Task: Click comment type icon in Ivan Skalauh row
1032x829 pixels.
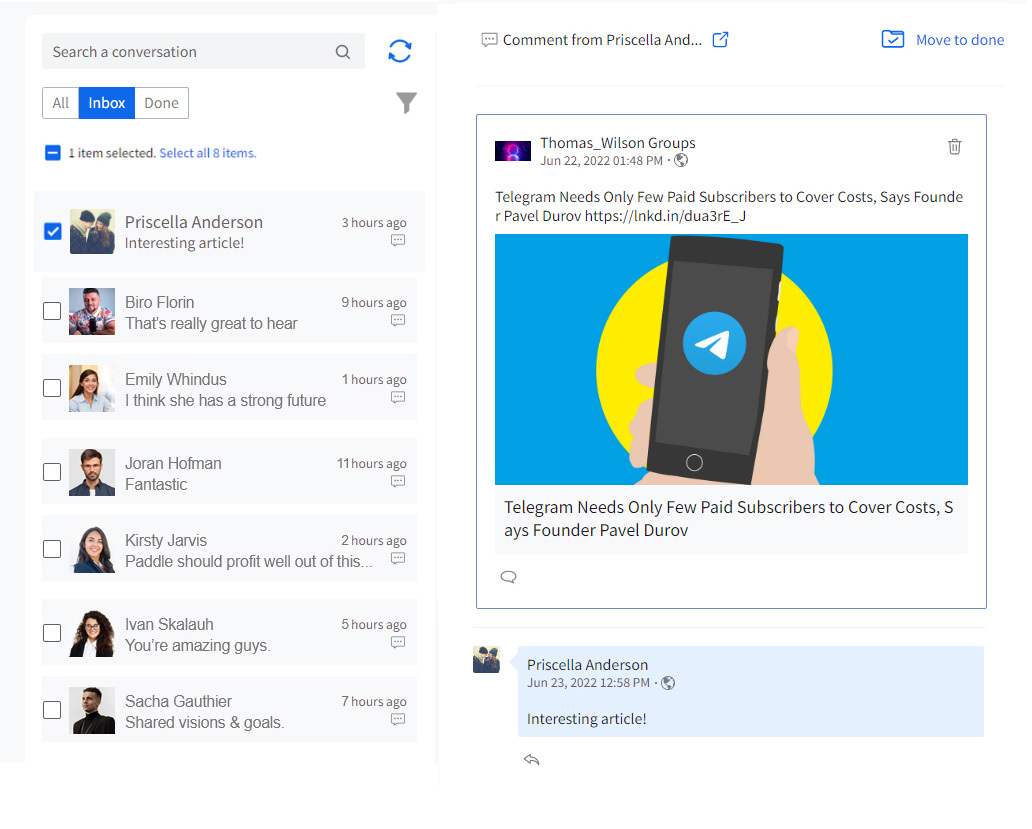Action: [398, 642]
